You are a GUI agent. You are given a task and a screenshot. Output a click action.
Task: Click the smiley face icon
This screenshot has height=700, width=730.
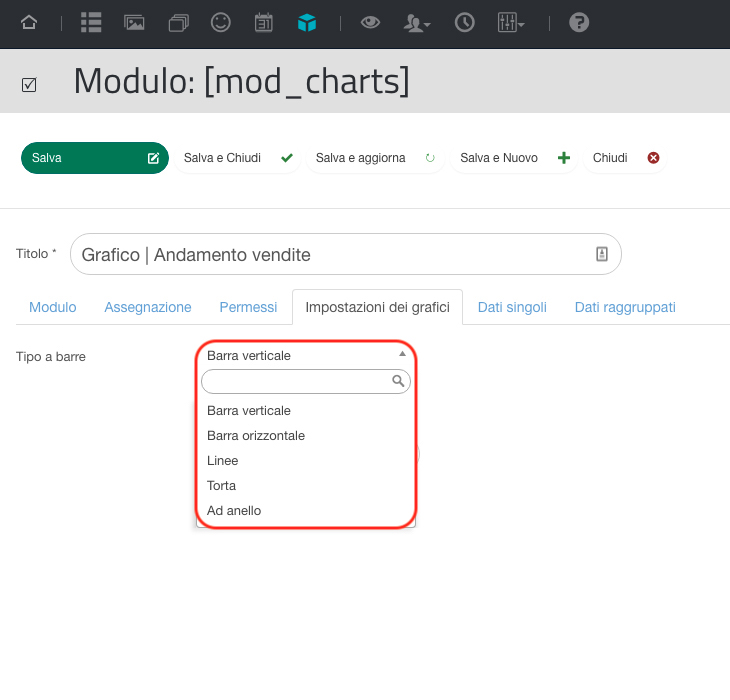tap(221, 22)
